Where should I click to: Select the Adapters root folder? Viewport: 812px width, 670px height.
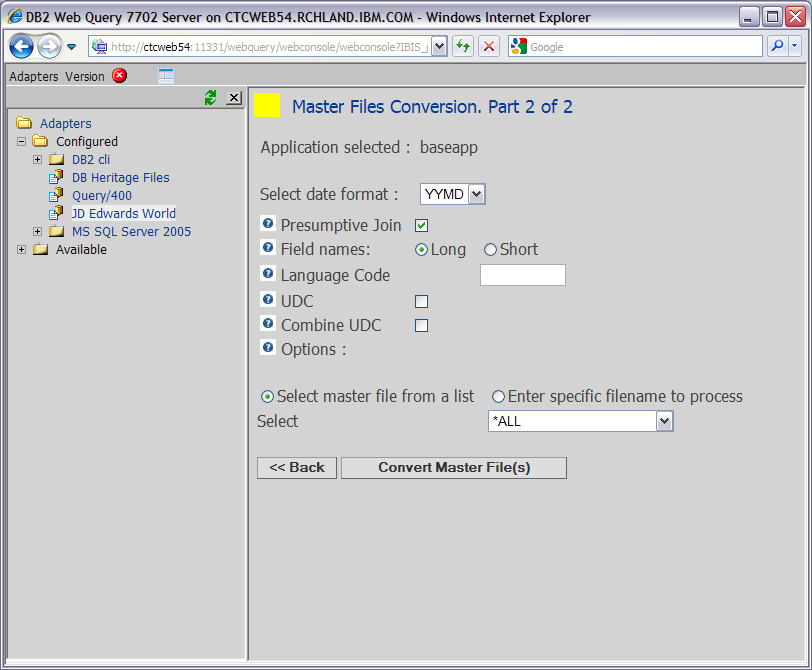(x=65, y=123)
